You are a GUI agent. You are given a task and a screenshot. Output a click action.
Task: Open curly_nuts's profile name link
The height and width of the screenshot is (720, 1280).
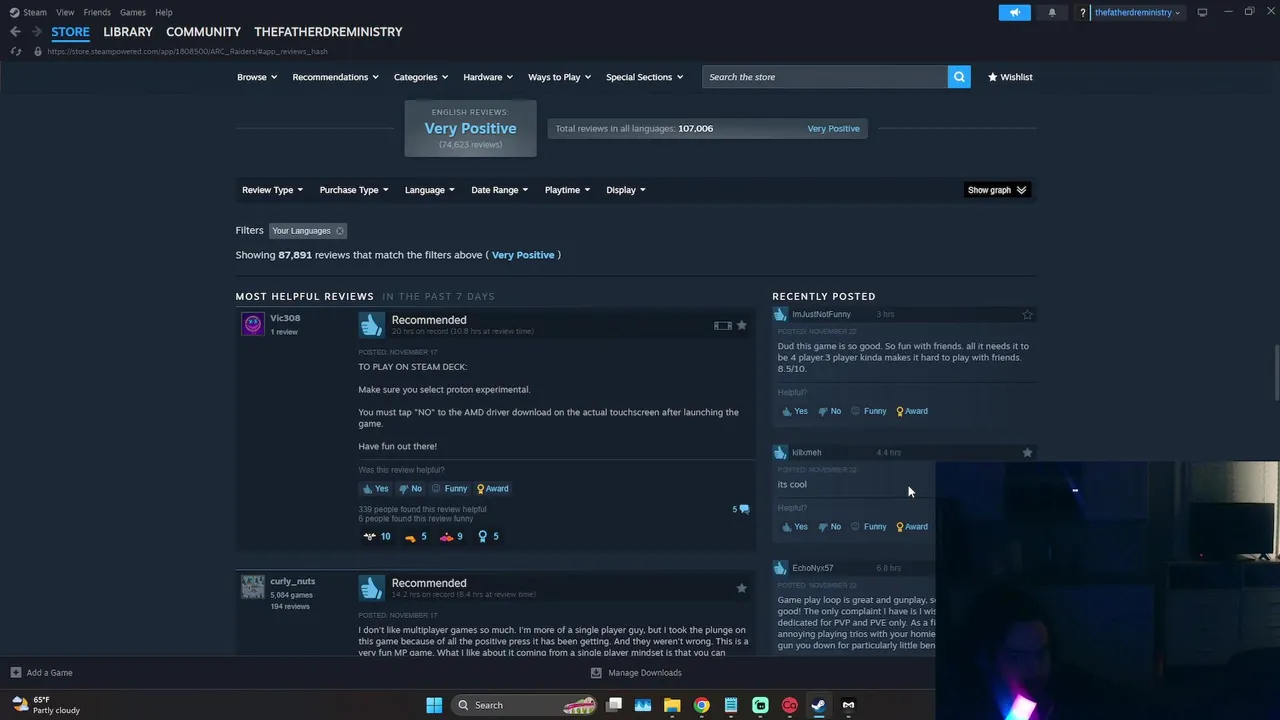pos(292,581)
